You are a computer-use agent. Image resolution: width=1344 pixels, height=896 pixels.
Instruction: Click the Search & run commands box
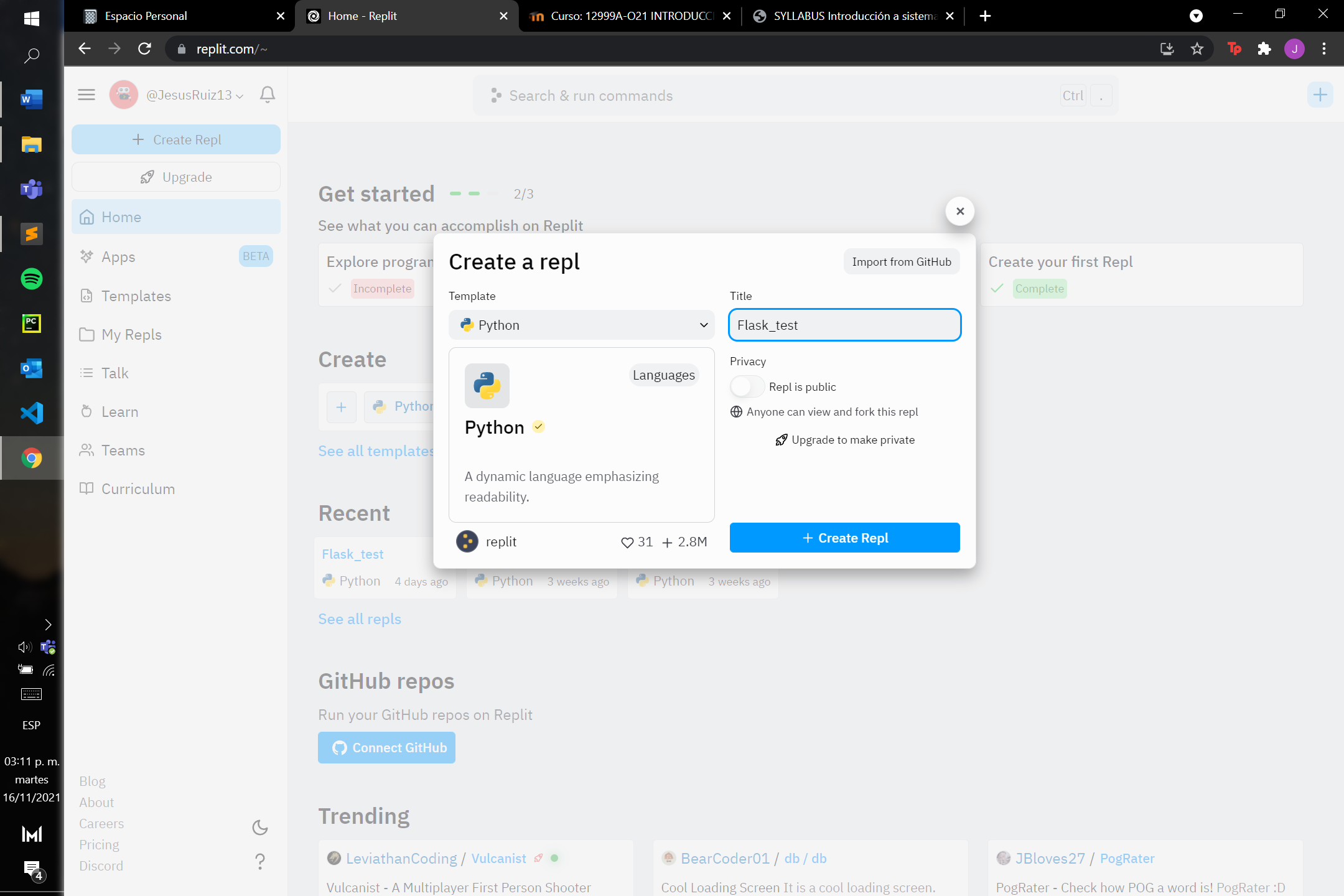[x=795, y=95]
